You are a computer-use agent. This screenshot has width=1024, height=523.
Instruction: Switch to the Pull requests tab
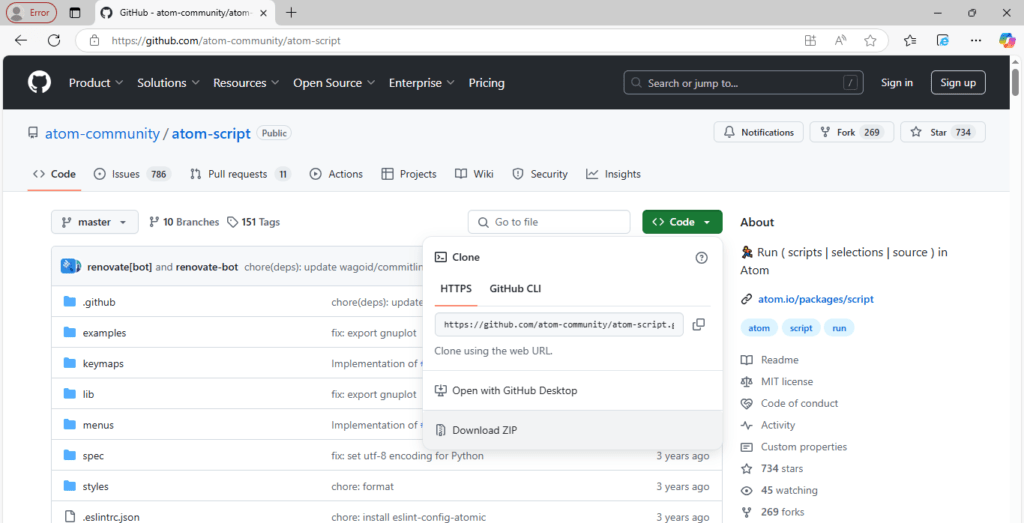point(240,174)
